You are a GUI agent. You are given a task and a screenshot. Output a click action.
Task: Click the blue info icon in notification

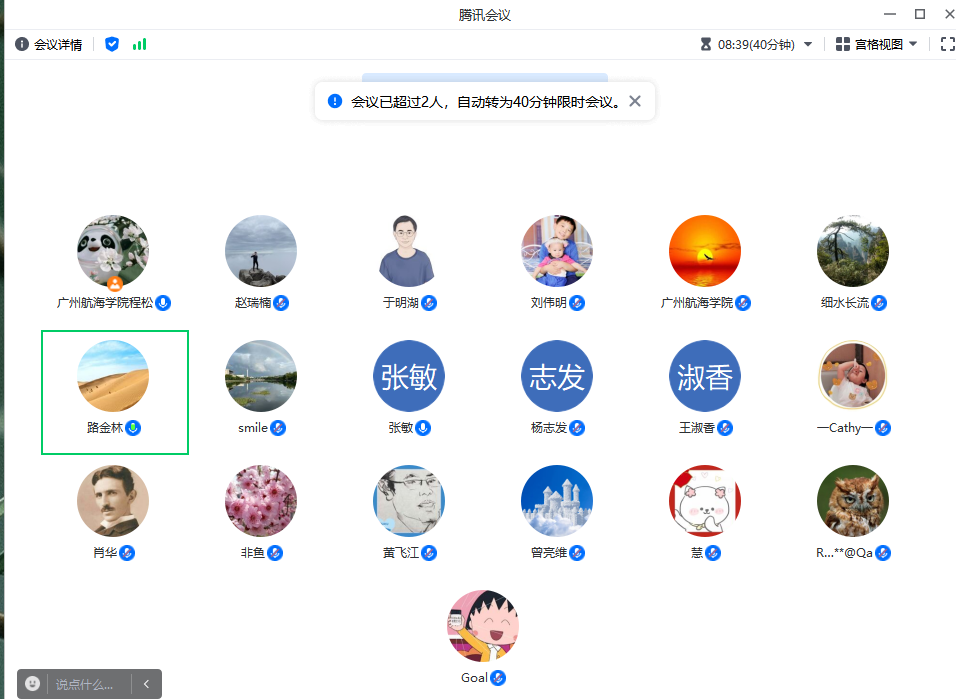pyautogui.click(x=335, y=101)
